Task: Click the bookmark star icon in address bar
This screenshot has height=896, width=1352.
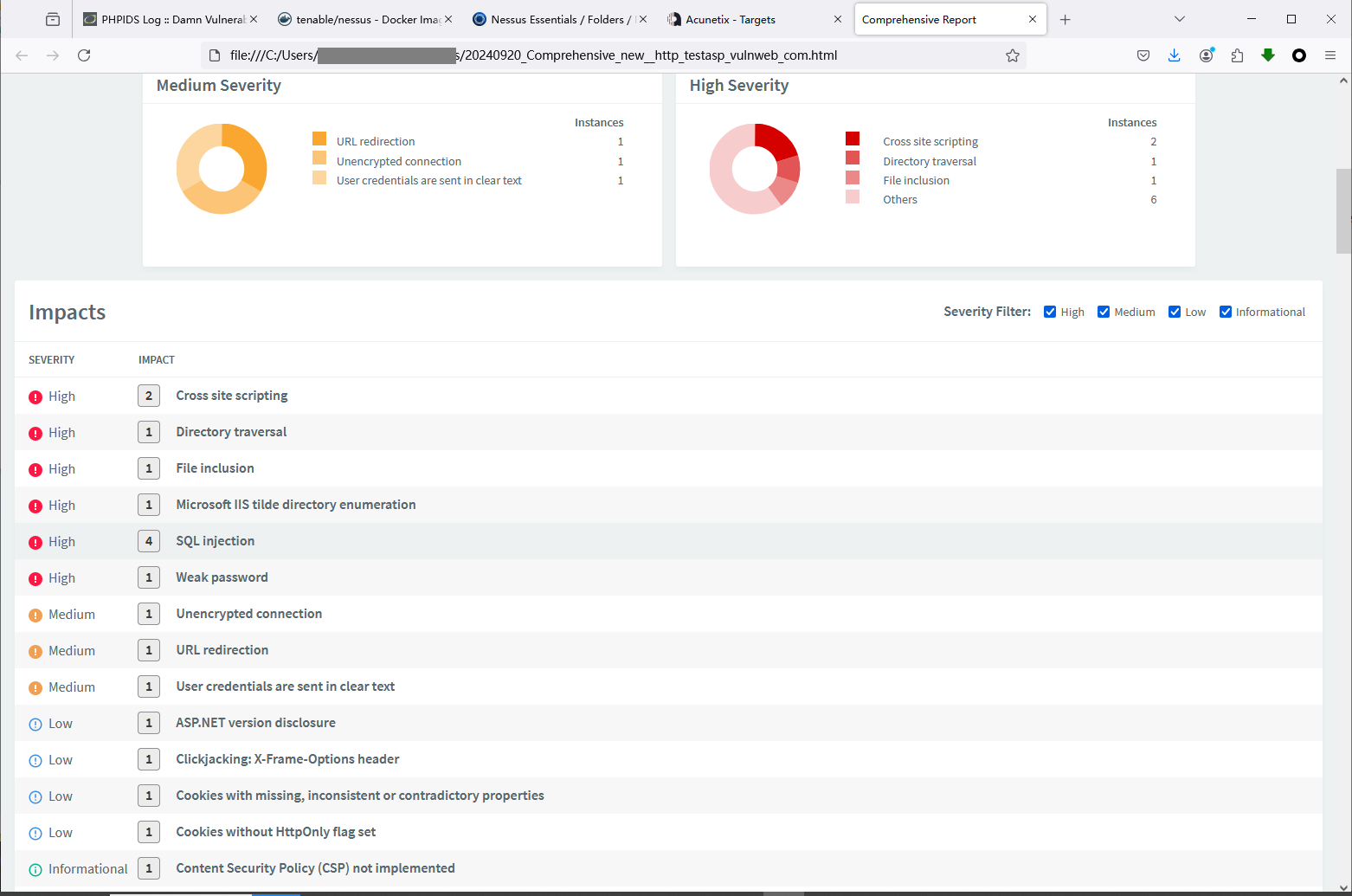Action: click(1012, 55)
